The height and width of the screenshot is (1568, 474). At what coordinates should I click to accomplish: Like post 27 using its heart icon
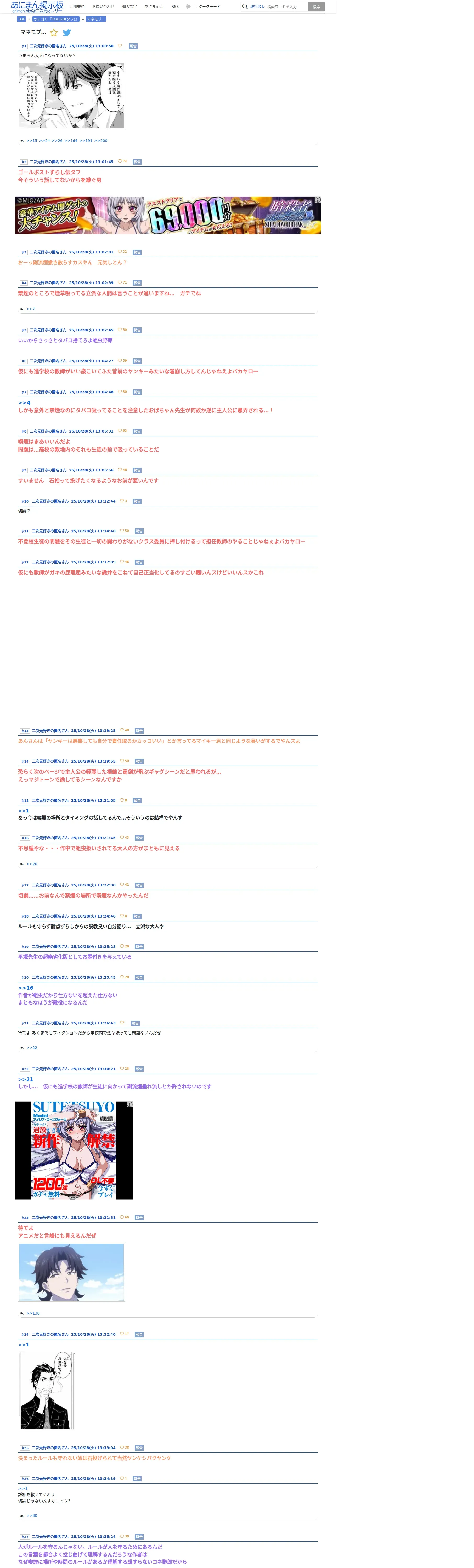[x=122, y=1536]
